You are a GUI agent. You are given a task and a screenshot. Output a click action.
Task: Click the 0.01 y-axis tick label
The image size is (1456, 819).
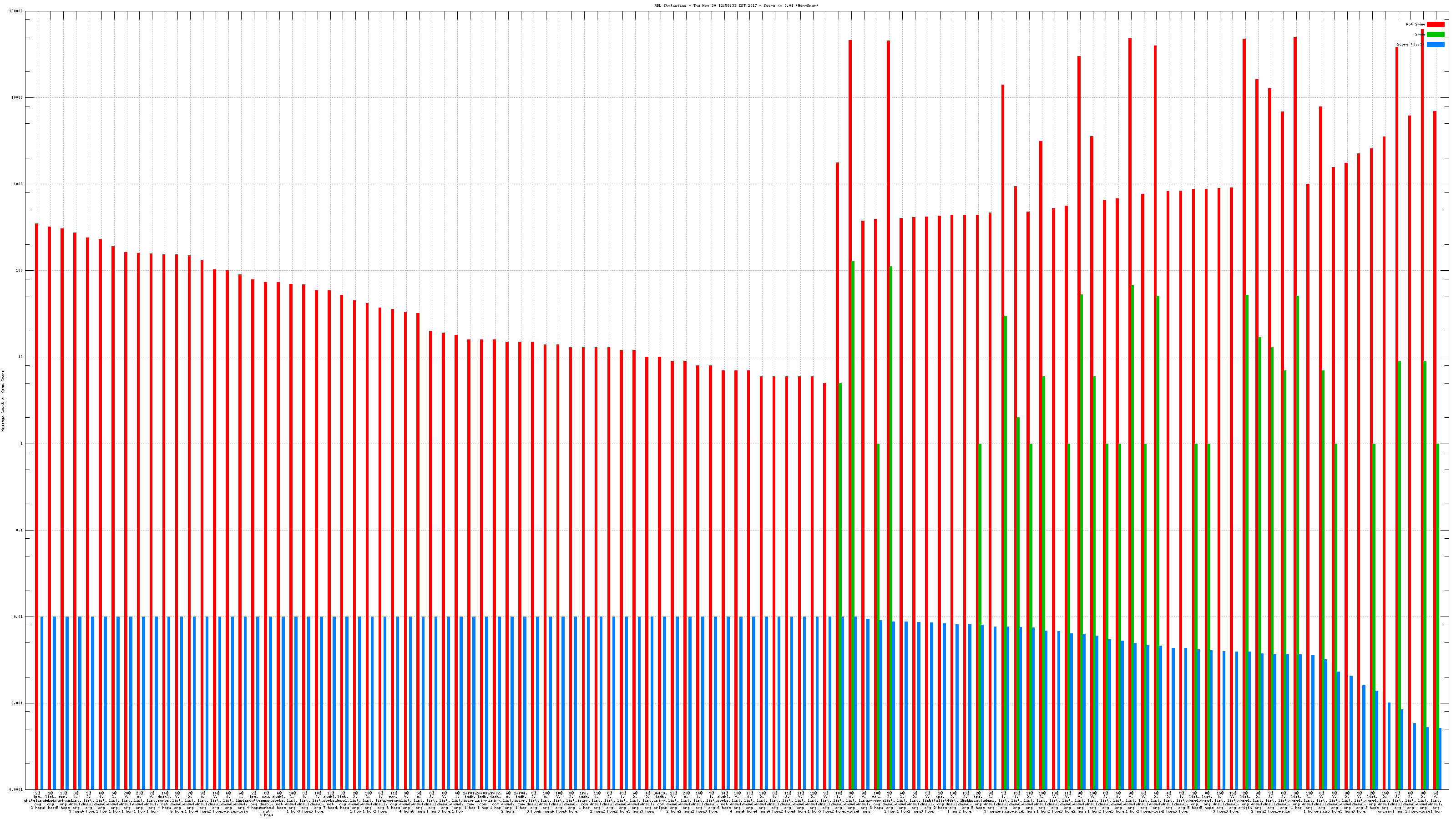pos(19,617)
